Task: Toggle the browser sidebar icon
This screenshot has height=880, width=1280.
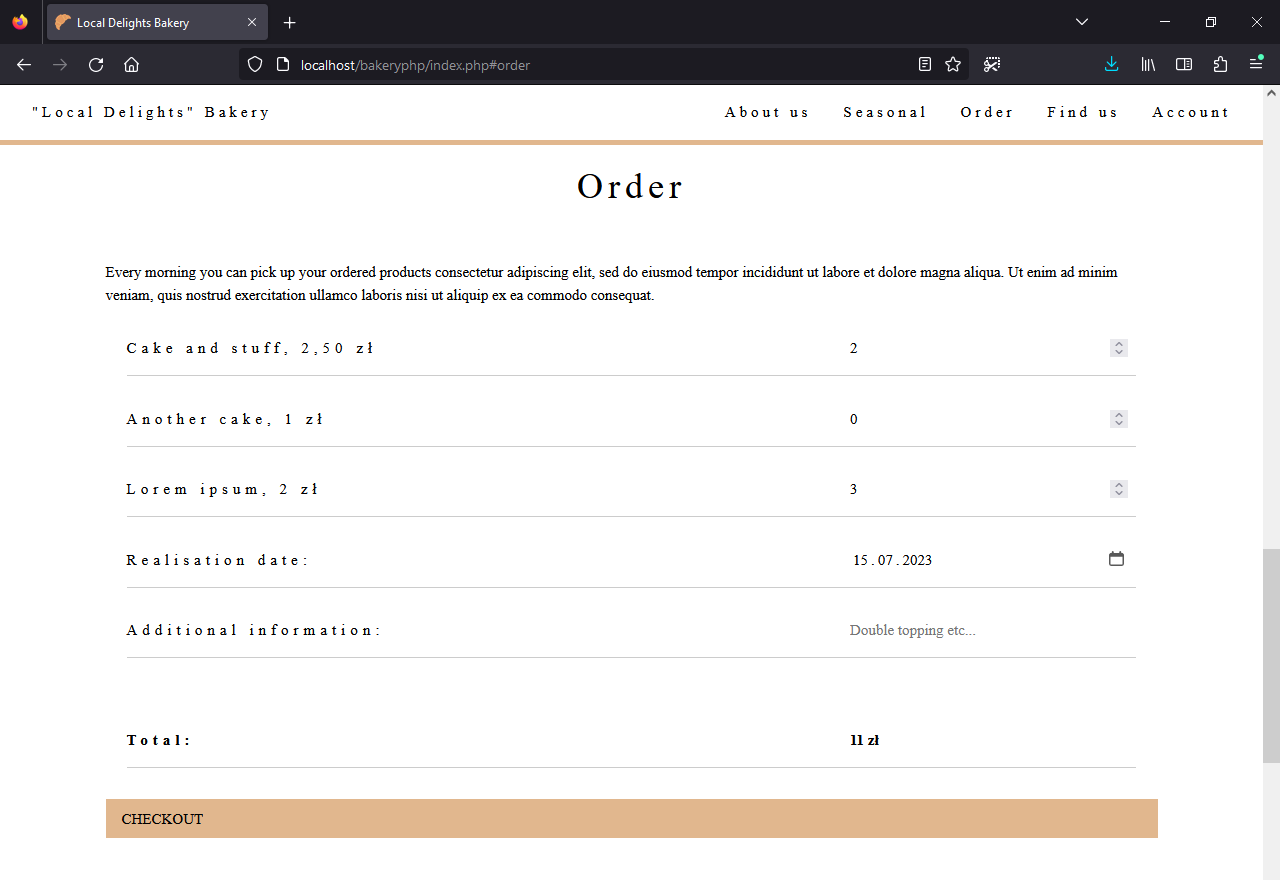Action: pyautogui.click(x=1184, y=65)
